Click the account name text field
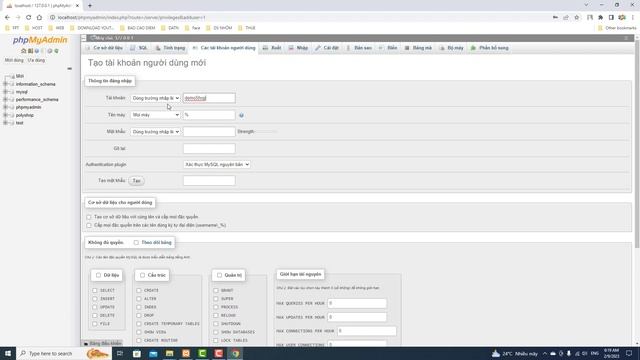The image size is (640, 360). pos(209,98)
